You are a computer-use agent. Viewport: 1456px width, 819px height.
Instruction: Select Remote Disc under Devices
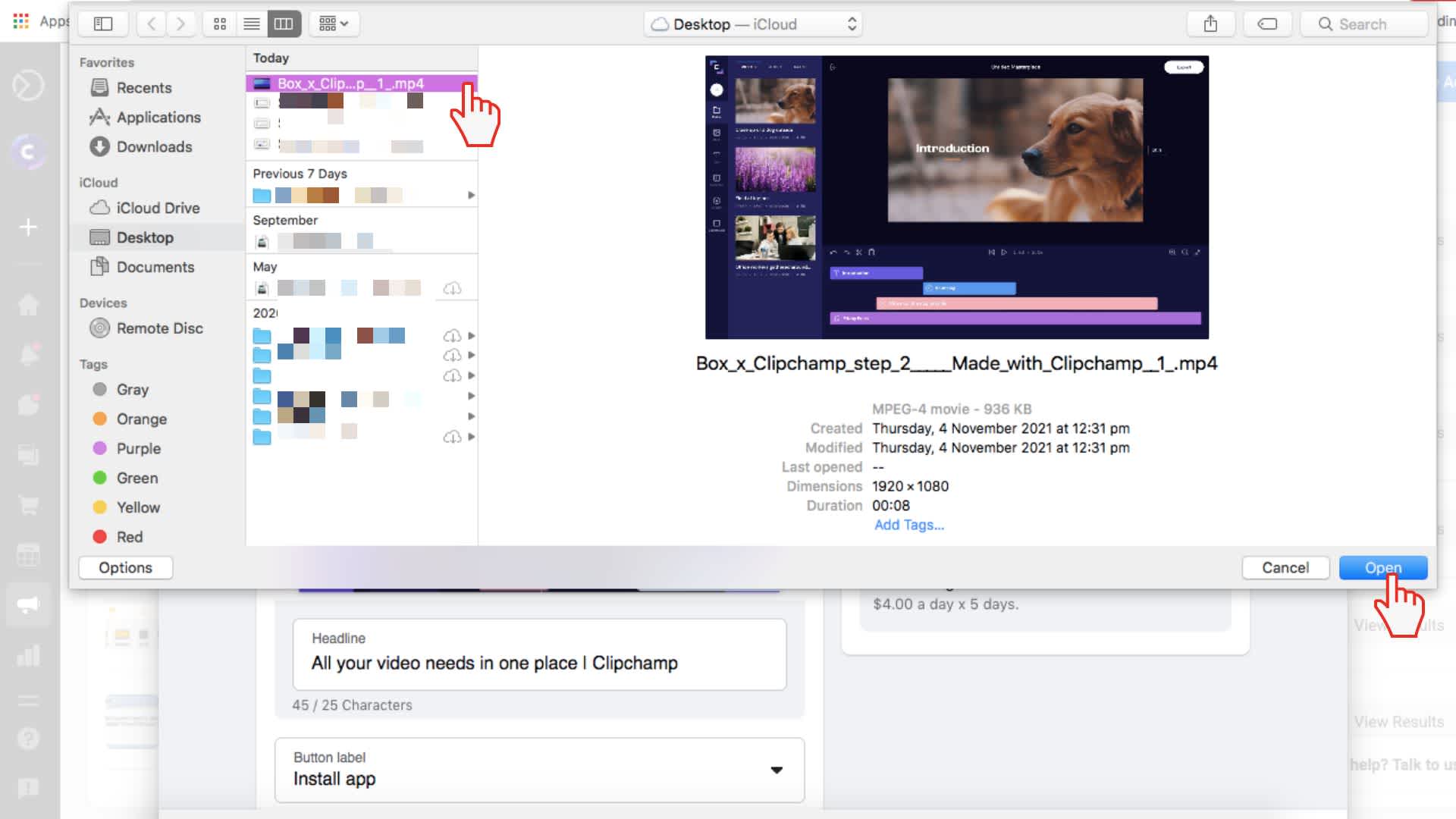click(x=146, y=328)
